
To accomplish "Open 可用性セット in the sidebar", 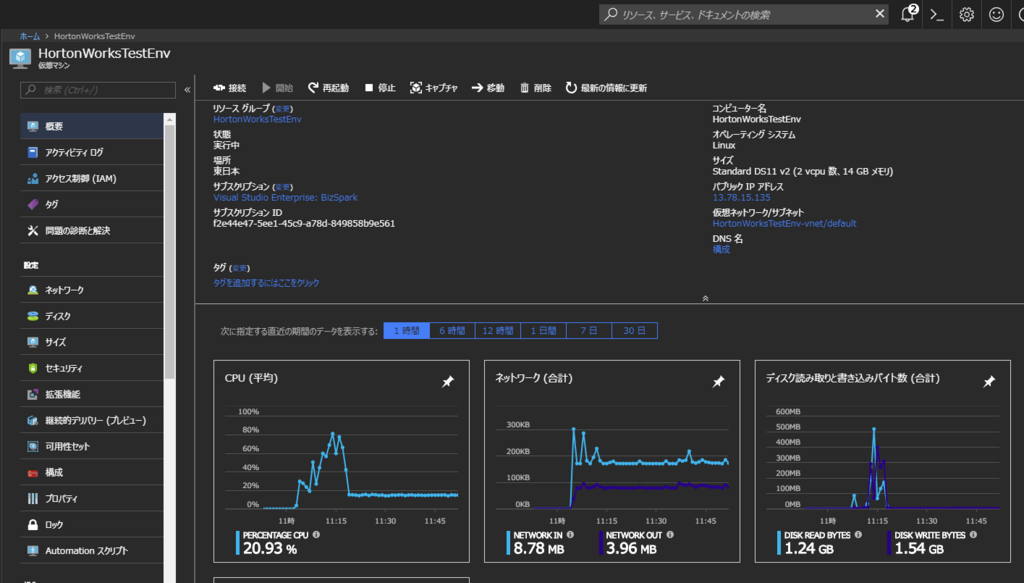I will 91,447.
